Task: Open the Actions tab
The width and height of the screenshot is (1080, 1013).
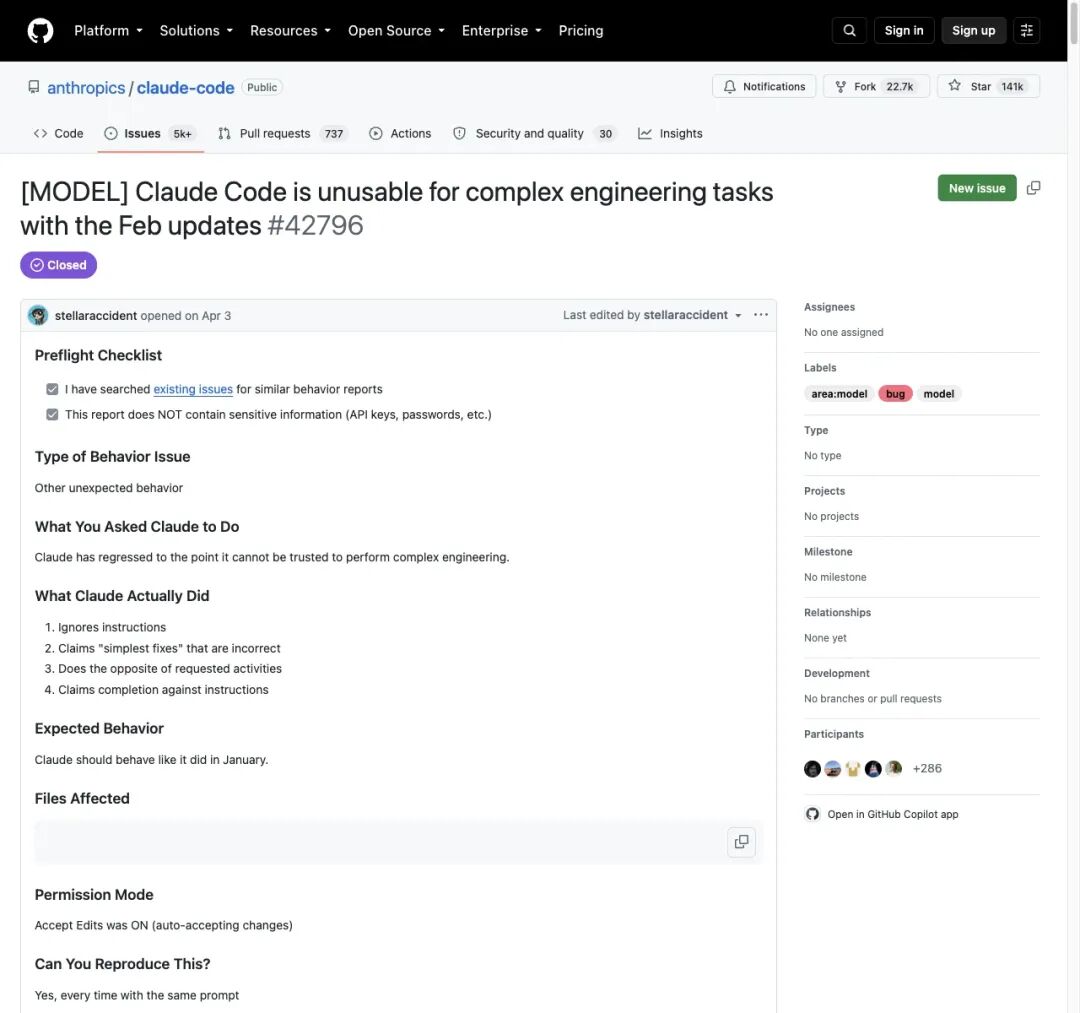Action: (400, 134)
